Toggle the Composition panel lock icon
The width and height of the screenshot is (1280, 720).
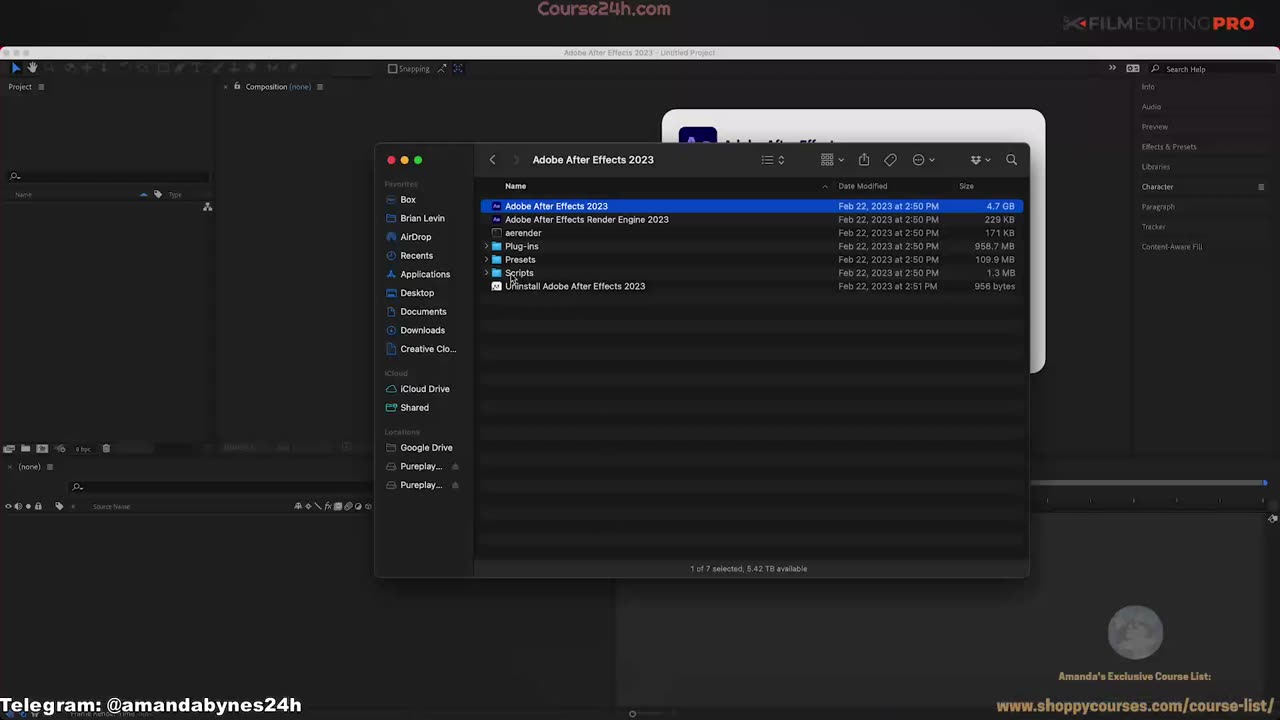click(x=237, y=86)
